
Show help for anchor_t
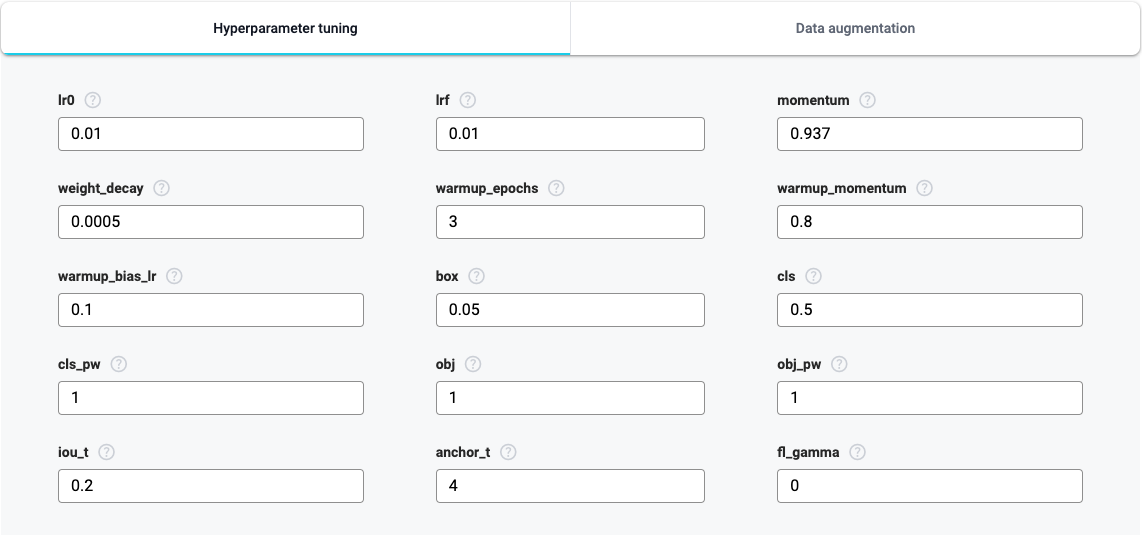tap(508, 452)
